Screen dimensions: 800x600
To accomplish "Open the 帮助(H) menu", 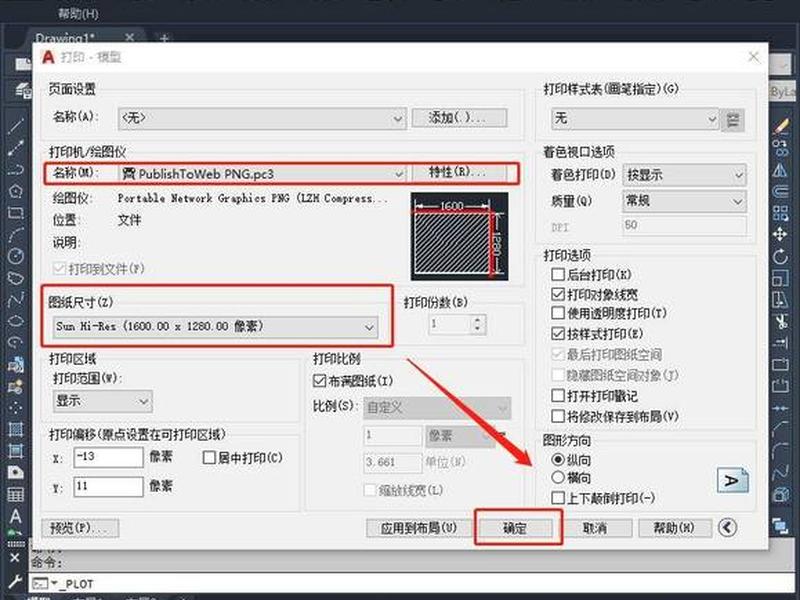I will pyautogui.click(x=78, y=13).
